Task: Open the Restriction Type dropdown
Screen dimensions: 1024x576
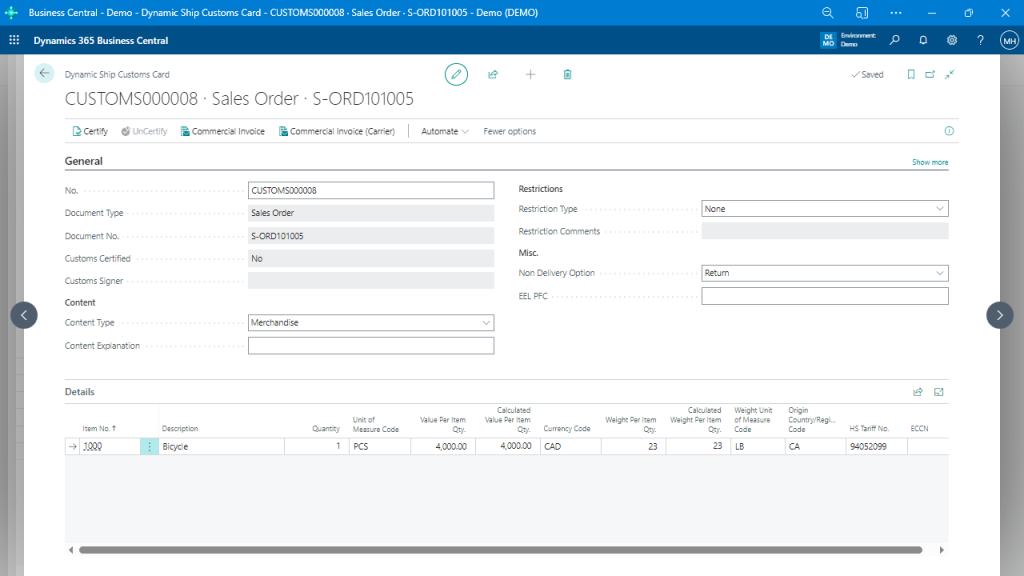Action: [x=940, y=208]
